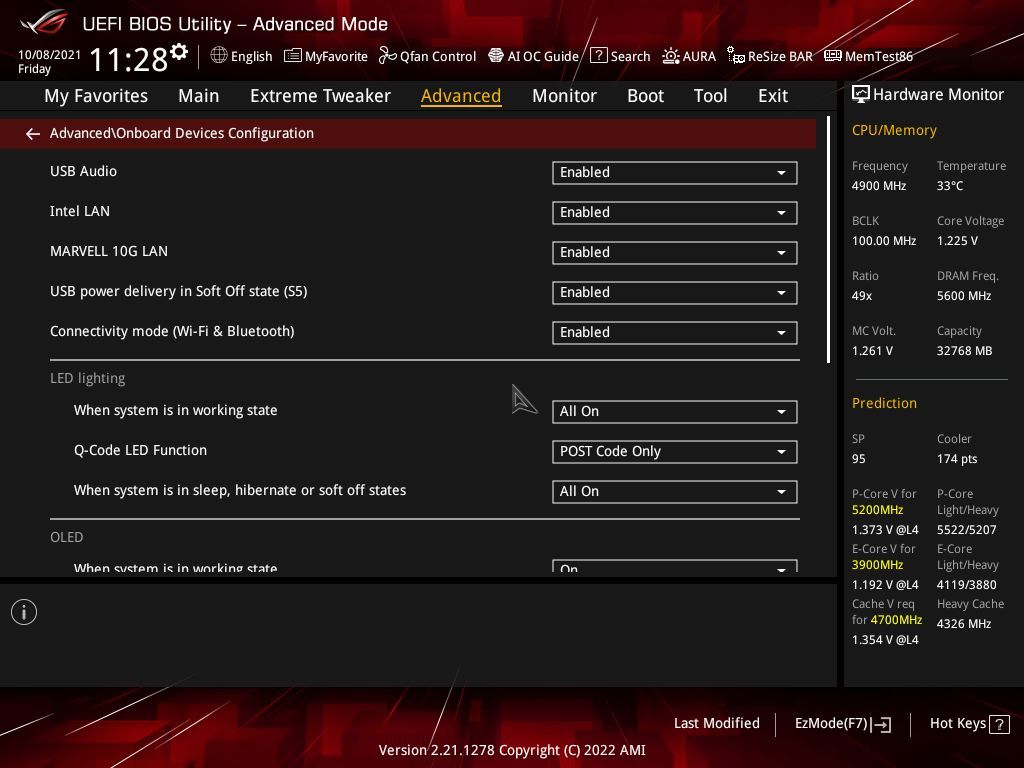Click the Qfan Control label
1024x768 pixels.
(438, 56)
